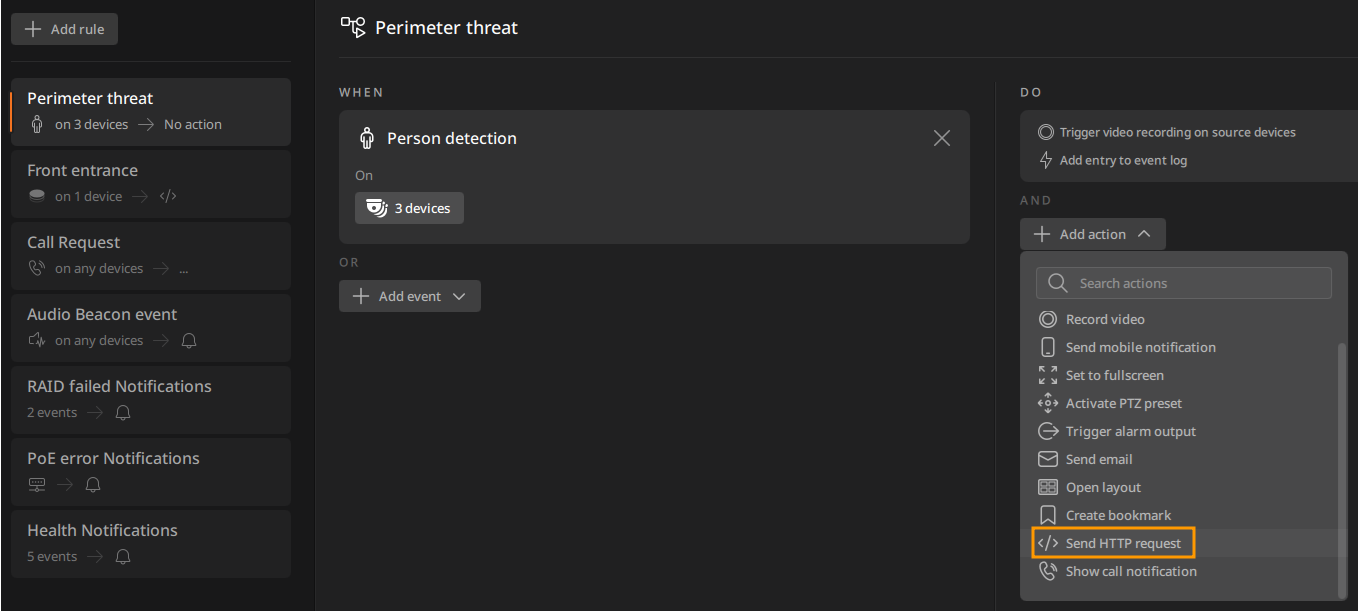Click the Show call notification phone icon
The height and width of the screenshot is (611, 1358).
(x=1048, y=571)
